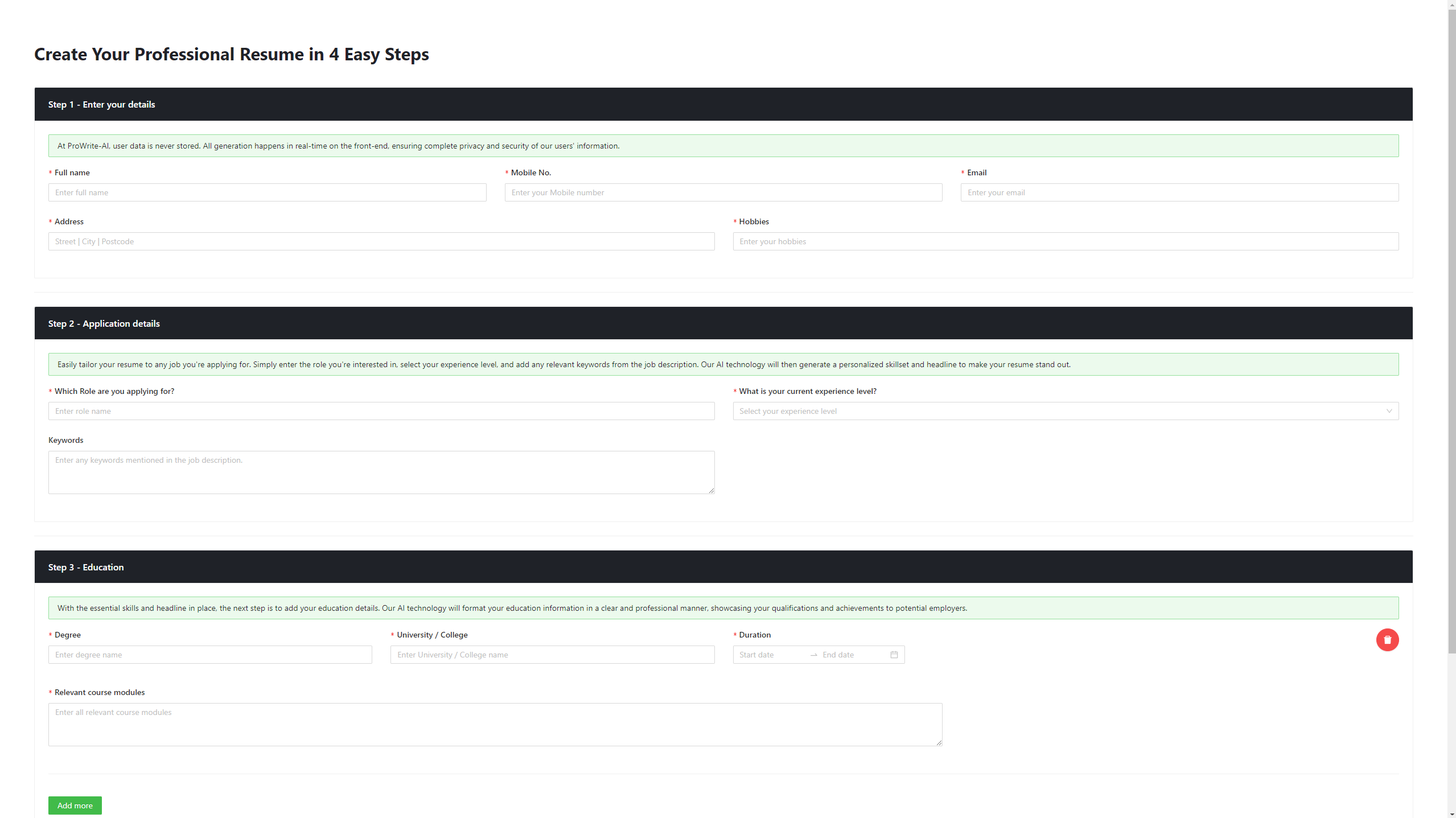Click the red trash delete icon
The width and height of the screenshot is (1456, 818).
[1387, 639]
